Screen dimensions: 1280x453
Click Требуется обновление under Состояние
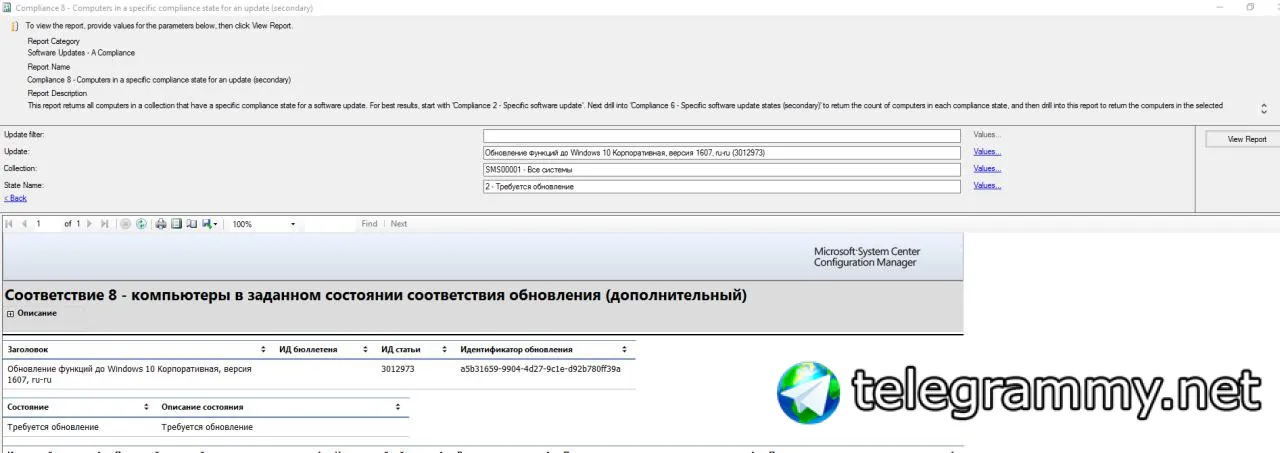(53, 427)
